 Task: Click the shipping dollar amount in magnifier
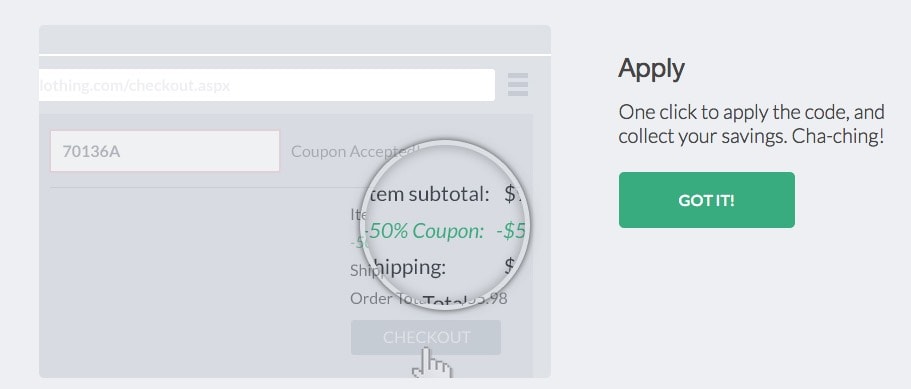point(510,266)
